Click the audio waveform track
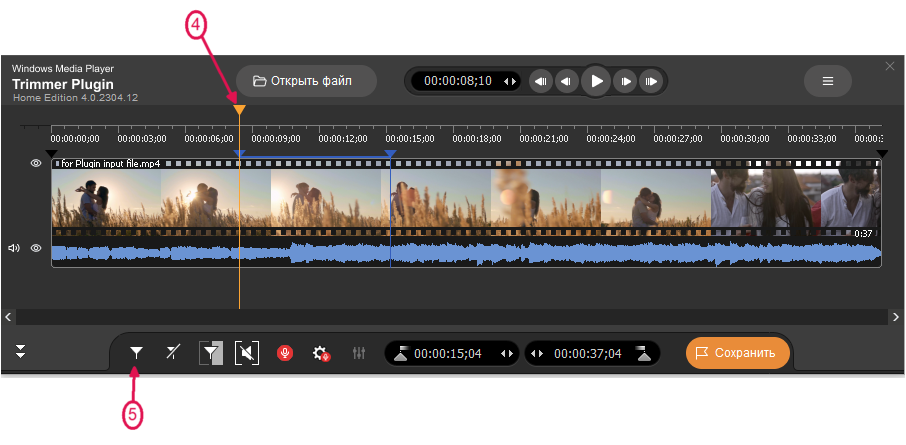The height and width of the screenshot is (445, 906). [x=466, y=254]
